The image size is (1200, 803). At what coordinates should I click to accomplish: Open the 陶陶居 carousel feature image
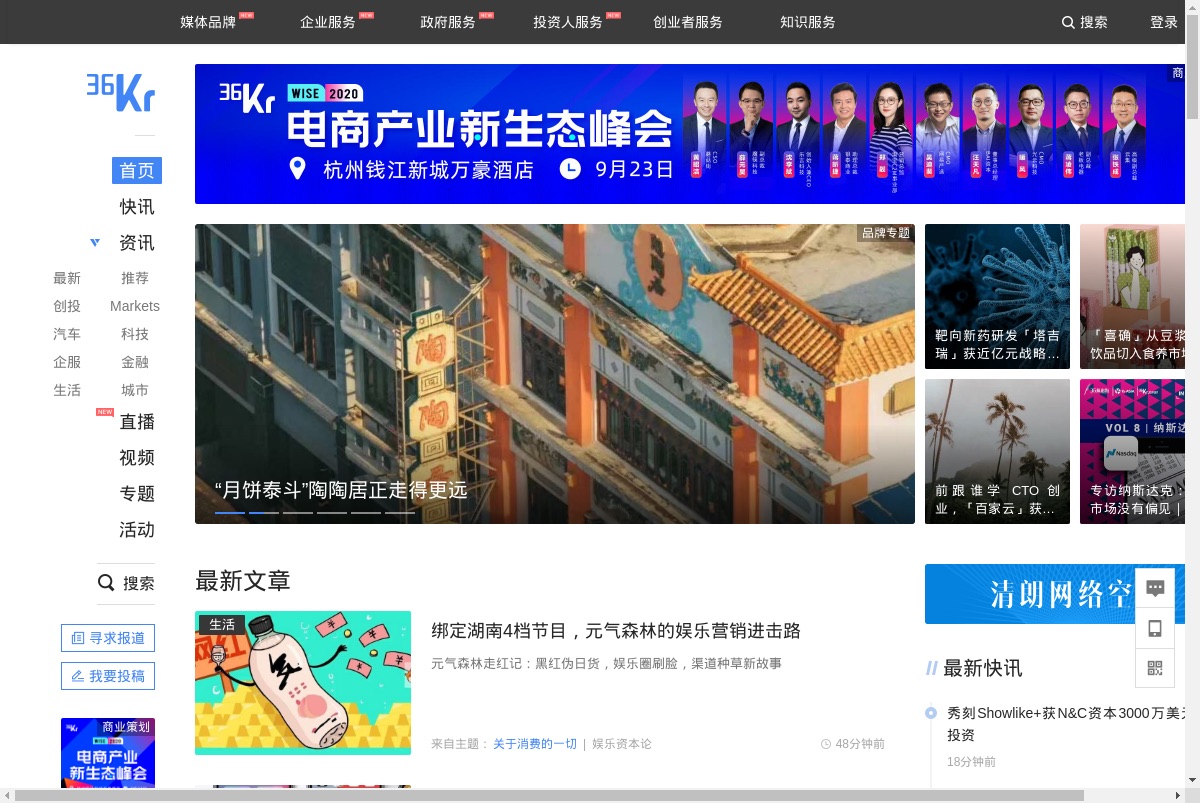[555, 374]
